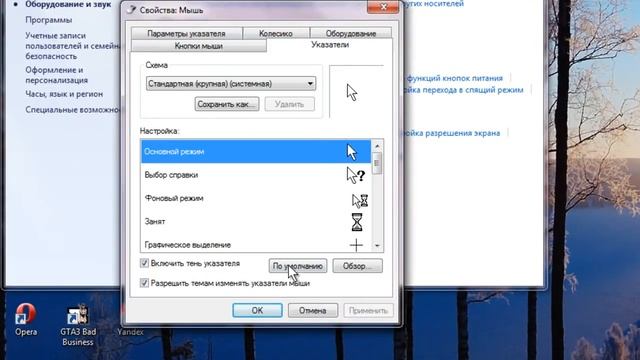The image size is (640, 360).
Task: Open Специальные возможности category link
Action: click(x=73, y=110)
